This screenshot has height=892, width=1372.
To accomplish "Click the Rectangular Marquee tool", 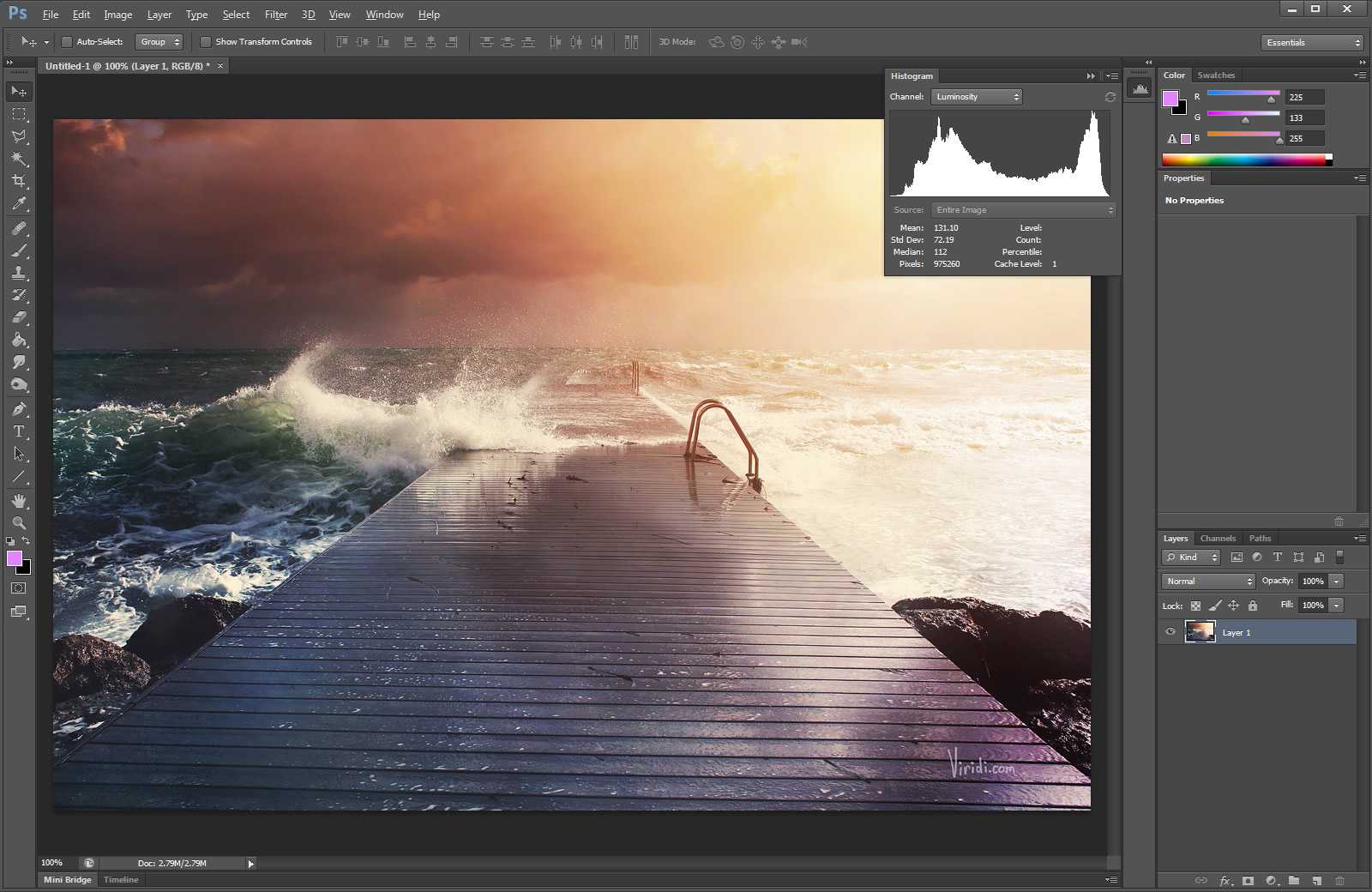I will click(x=19, y=114).
